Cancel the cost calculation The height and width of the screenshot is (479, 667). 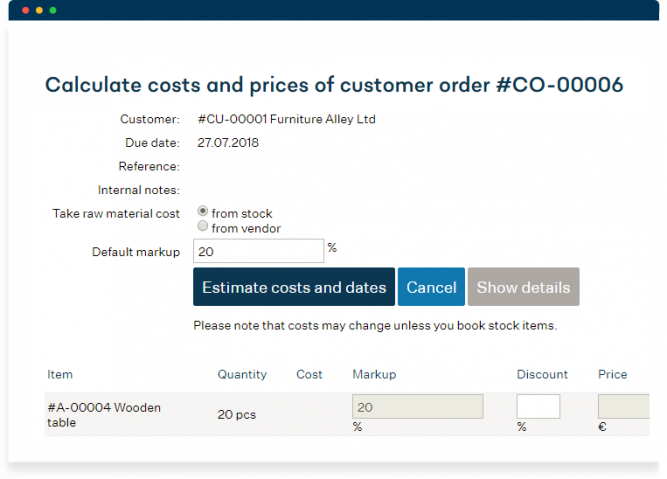pos(431,287)
